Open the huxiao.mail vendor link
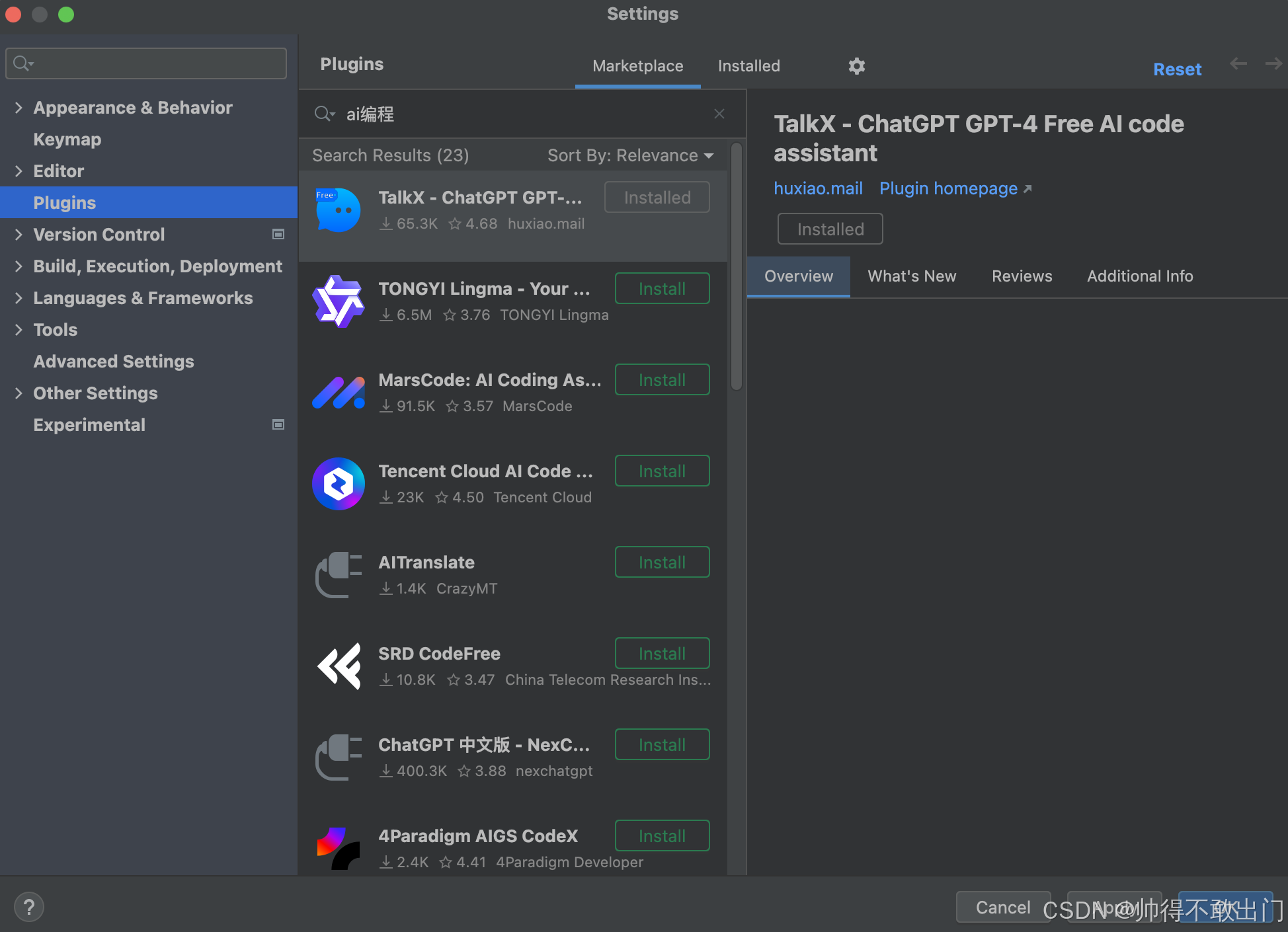Screen dimensions: 1288x932 818,188
